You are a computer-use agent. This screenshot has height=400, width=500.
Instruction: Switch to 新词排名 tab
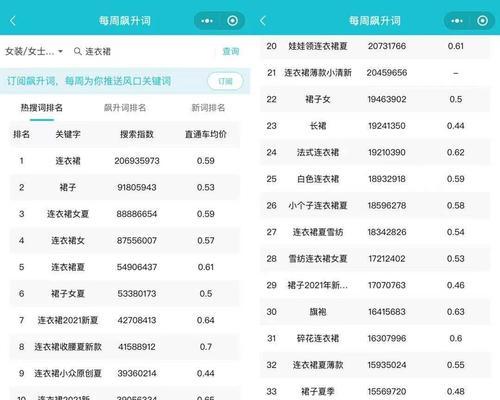[x=208, y=108]
